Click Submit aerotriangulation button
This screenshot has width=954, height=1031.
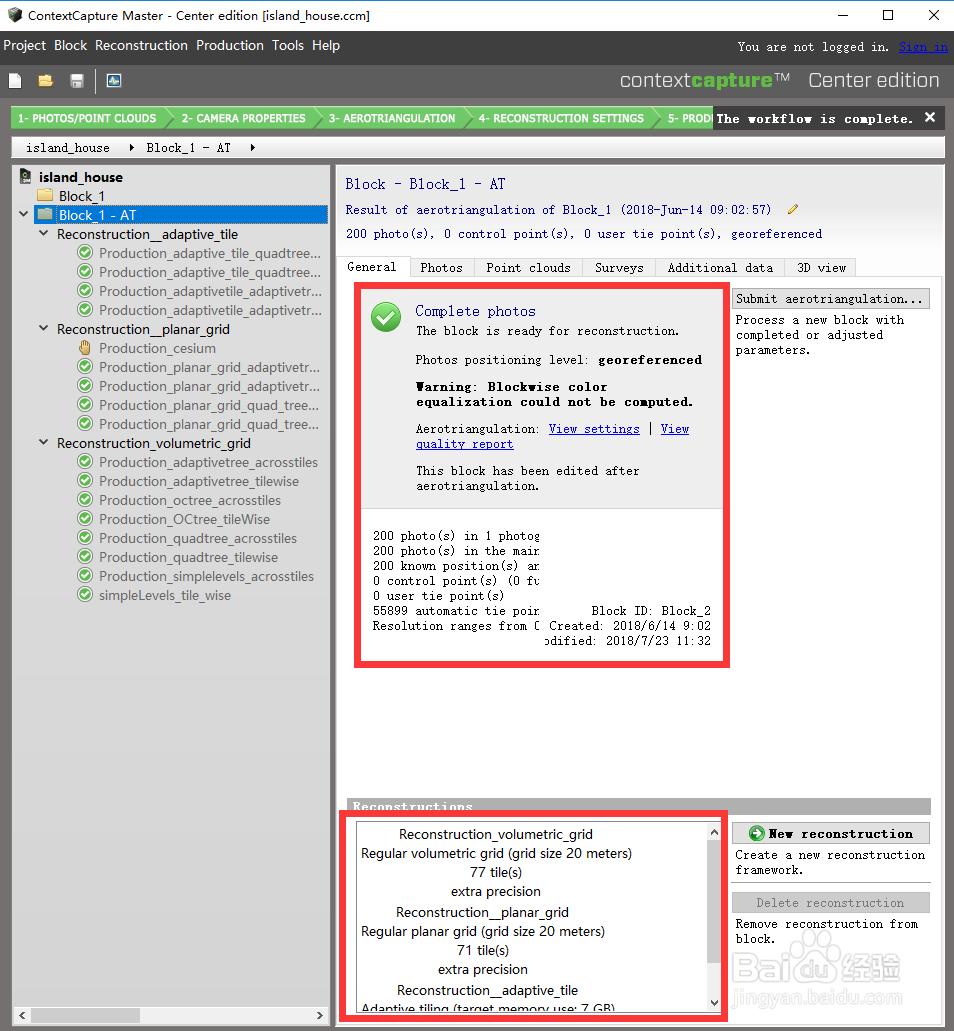pyautogui.click(x=830, y=299)
